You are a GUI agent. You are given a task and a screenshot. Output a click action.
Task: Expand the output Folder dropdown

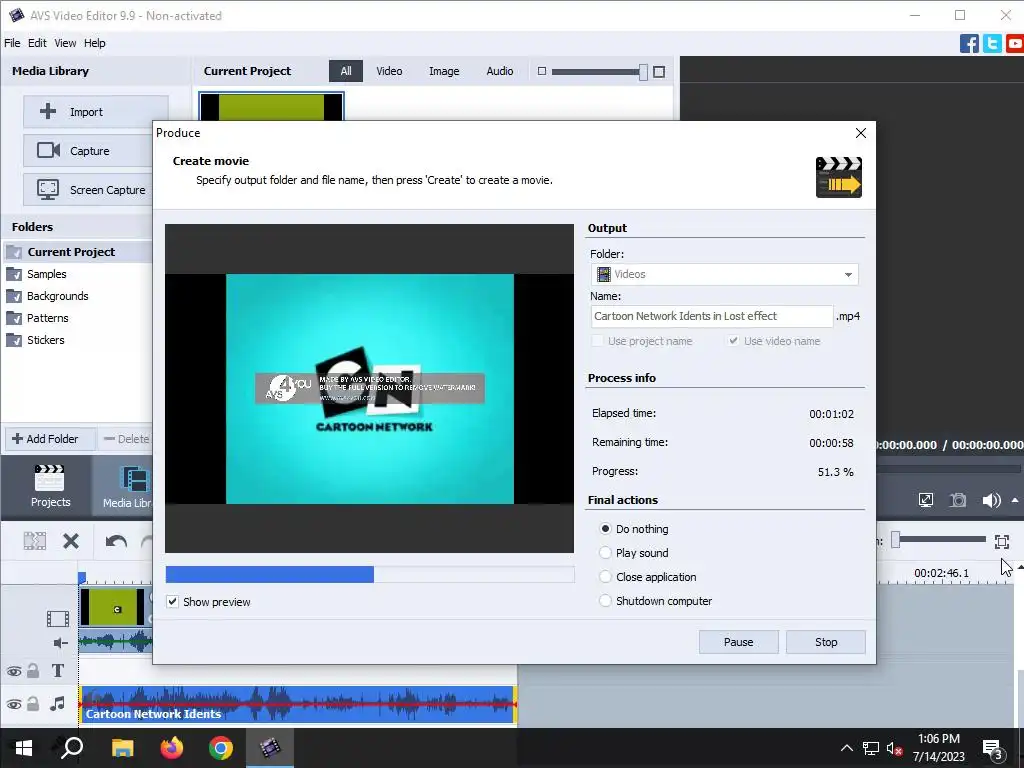[848, 274]
